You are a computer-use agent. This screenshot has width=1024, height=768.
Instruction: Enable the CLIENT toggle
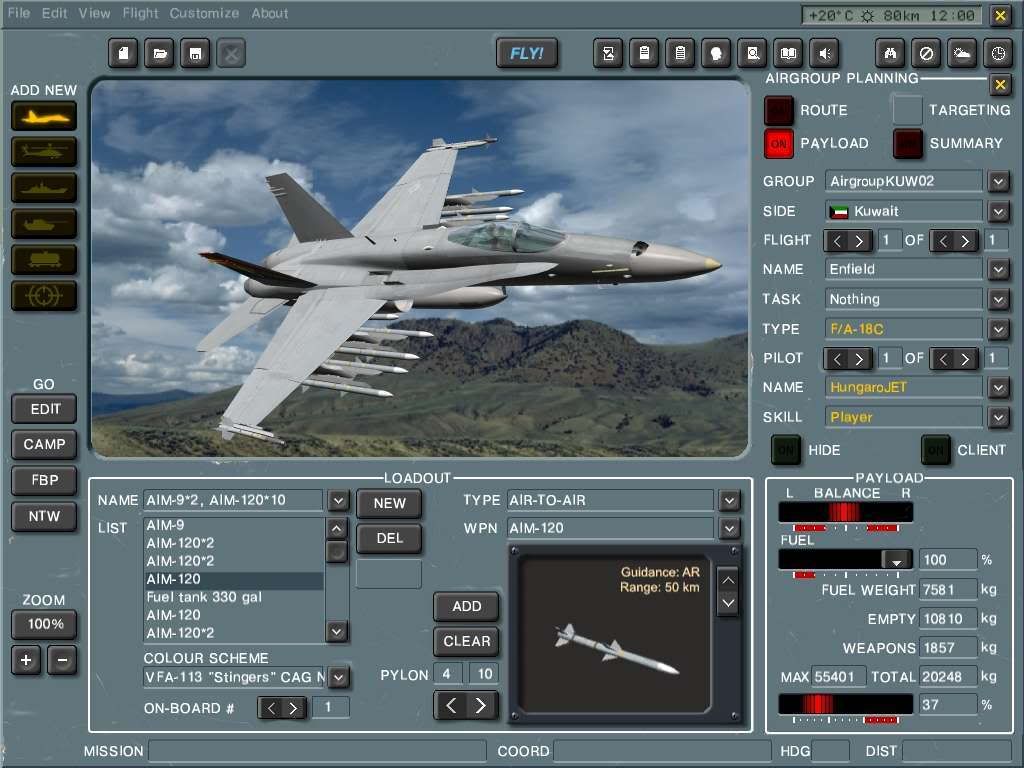(x=937, y=450)
